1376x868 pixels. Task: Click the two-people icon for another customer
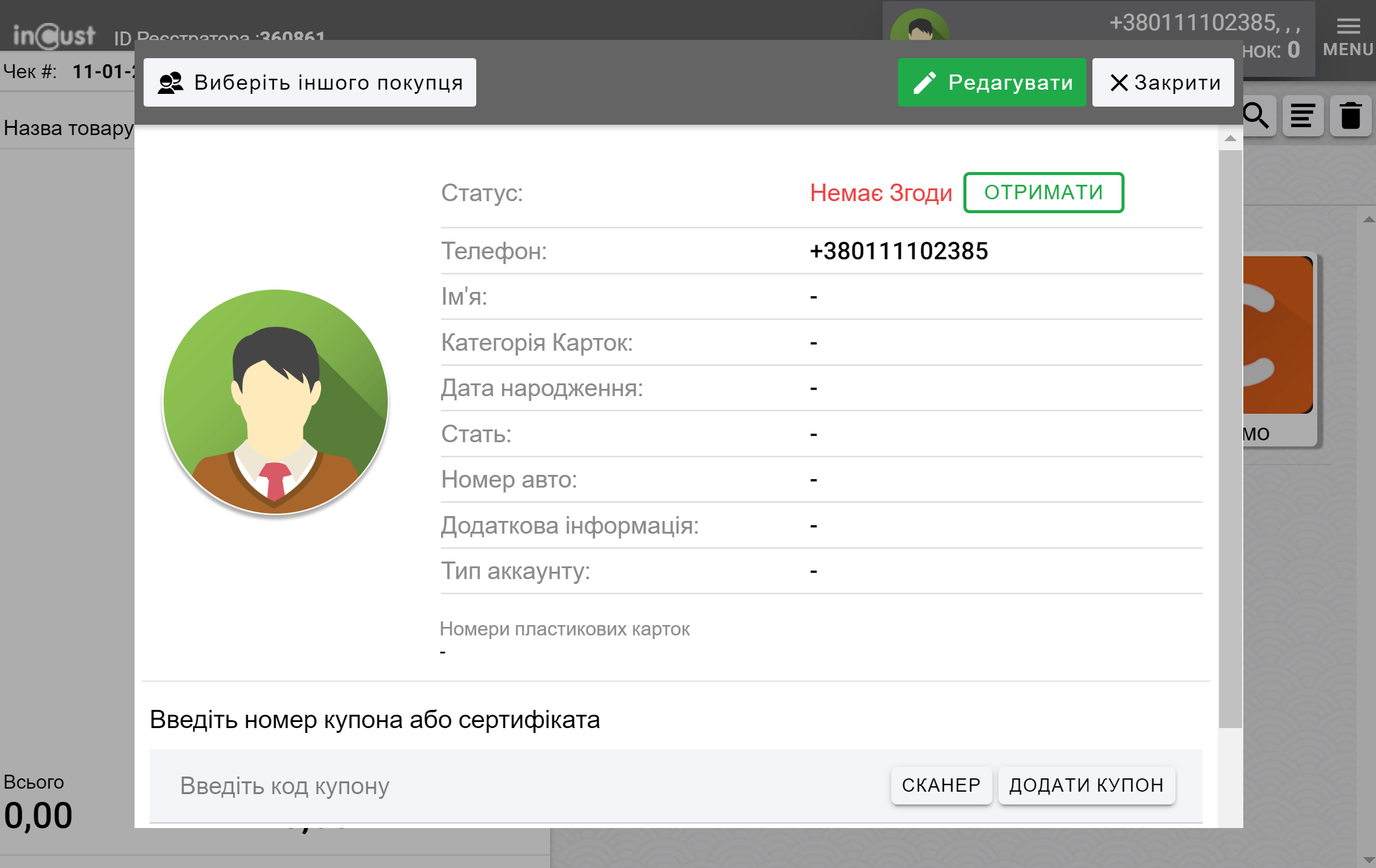coord(171,83)
